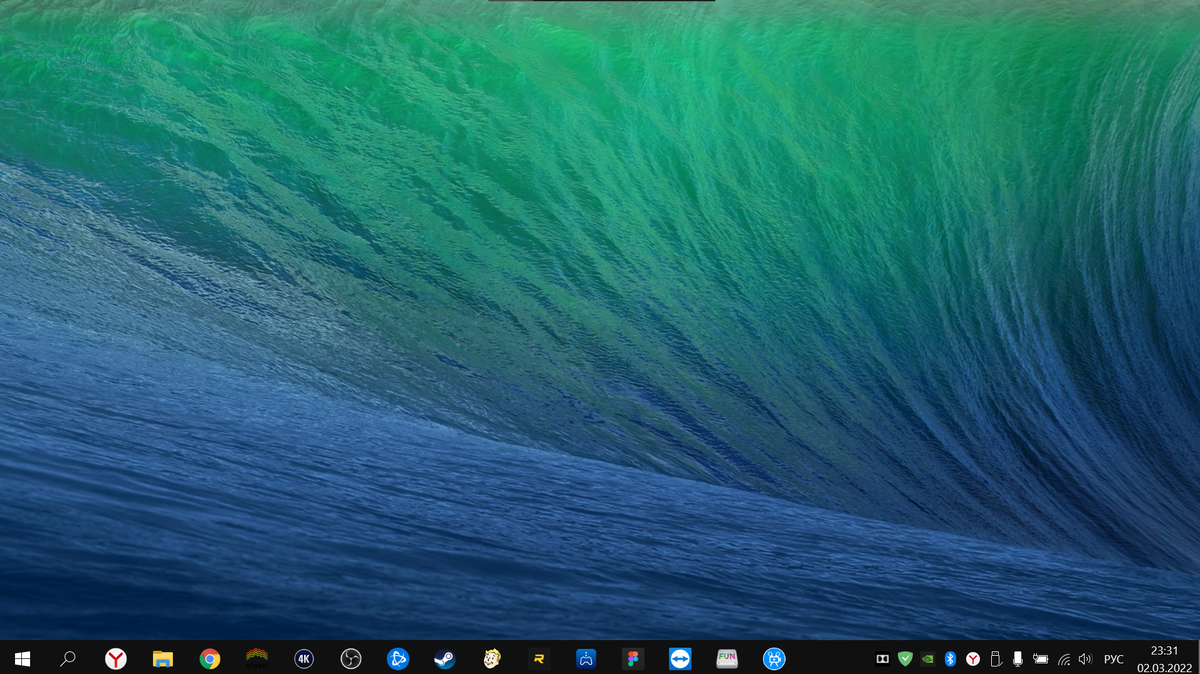Viewport: 1200px width, 674px height.
Task: Open Bluetooth devices tray icon
Action: pos(950,659)
